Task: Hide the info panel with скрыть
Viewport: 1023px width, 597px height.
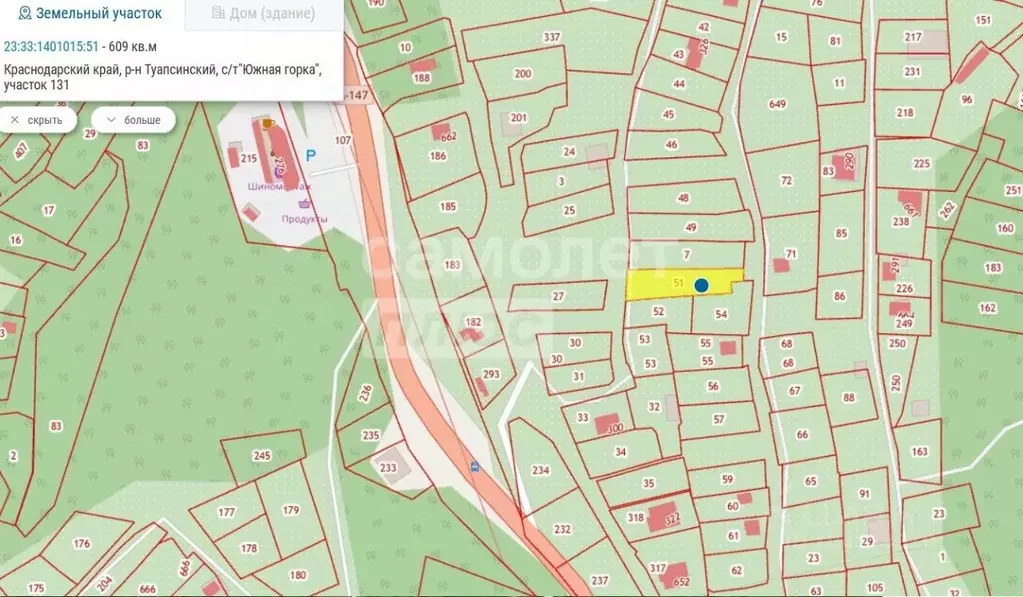Action: tap(38, 120)
